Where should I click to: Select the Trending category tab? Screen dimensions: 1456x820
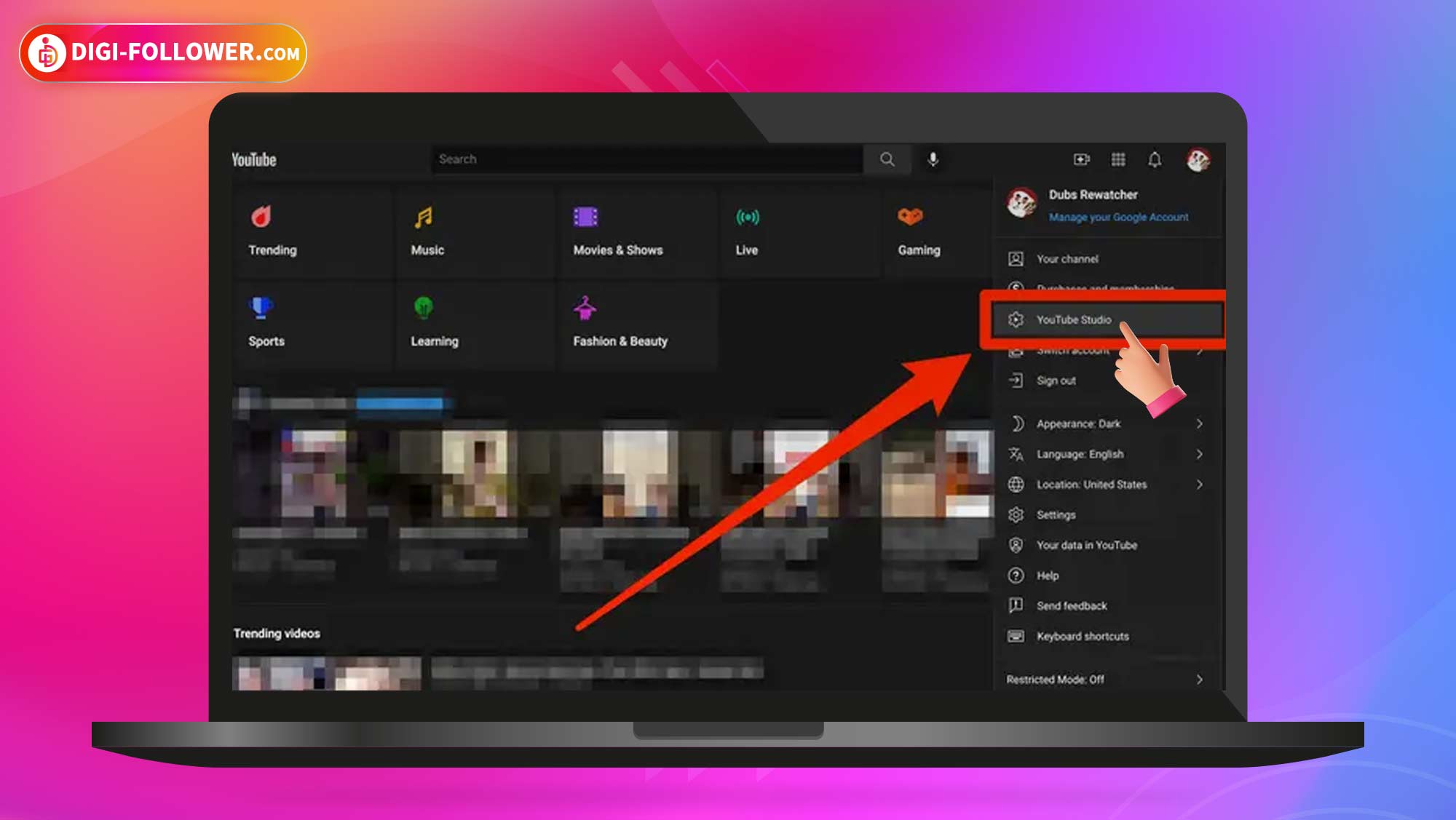[273, 230]
